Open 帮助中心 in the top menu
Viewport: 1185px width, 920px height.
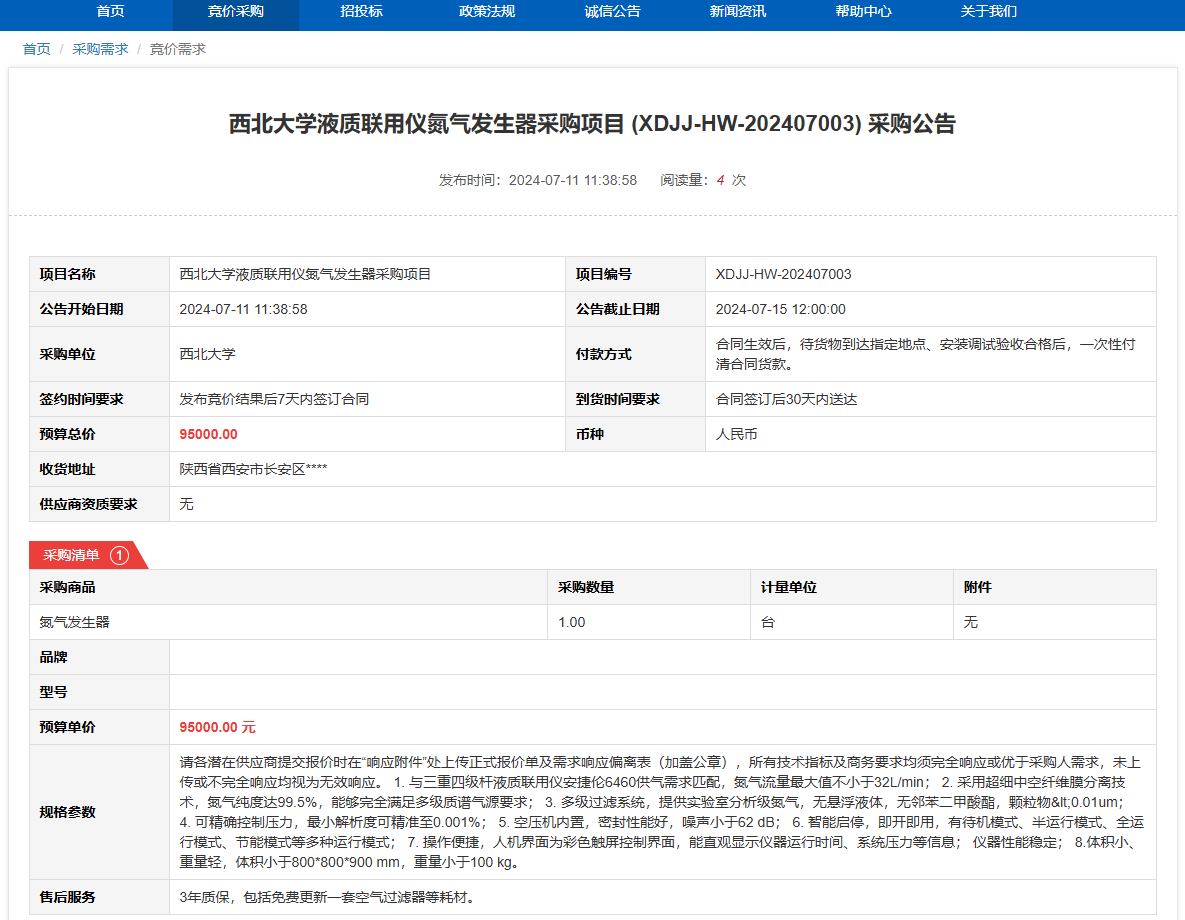(x=863, y=12)
